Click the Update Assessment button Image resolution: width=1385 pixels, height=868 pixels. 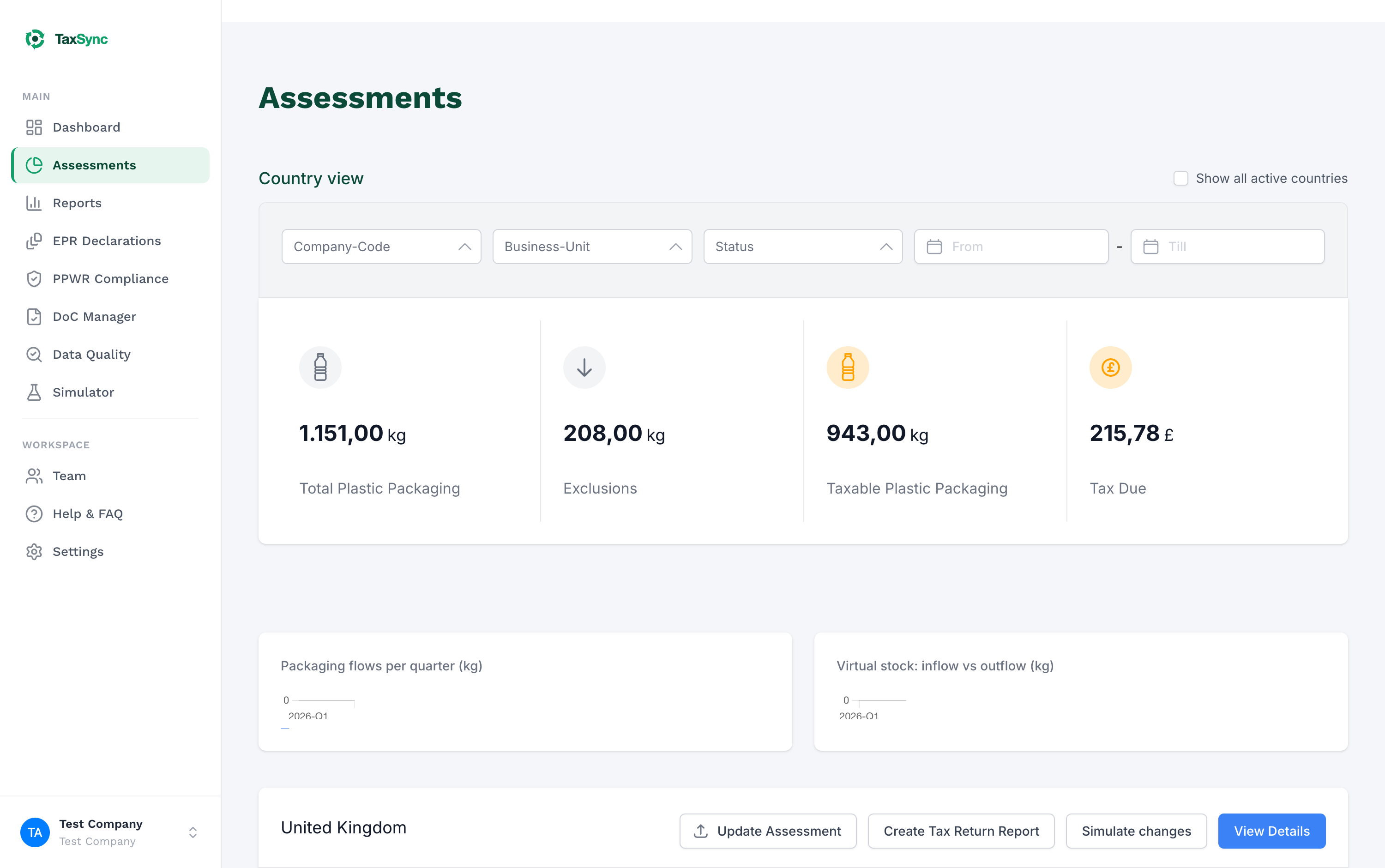[768, 831]
